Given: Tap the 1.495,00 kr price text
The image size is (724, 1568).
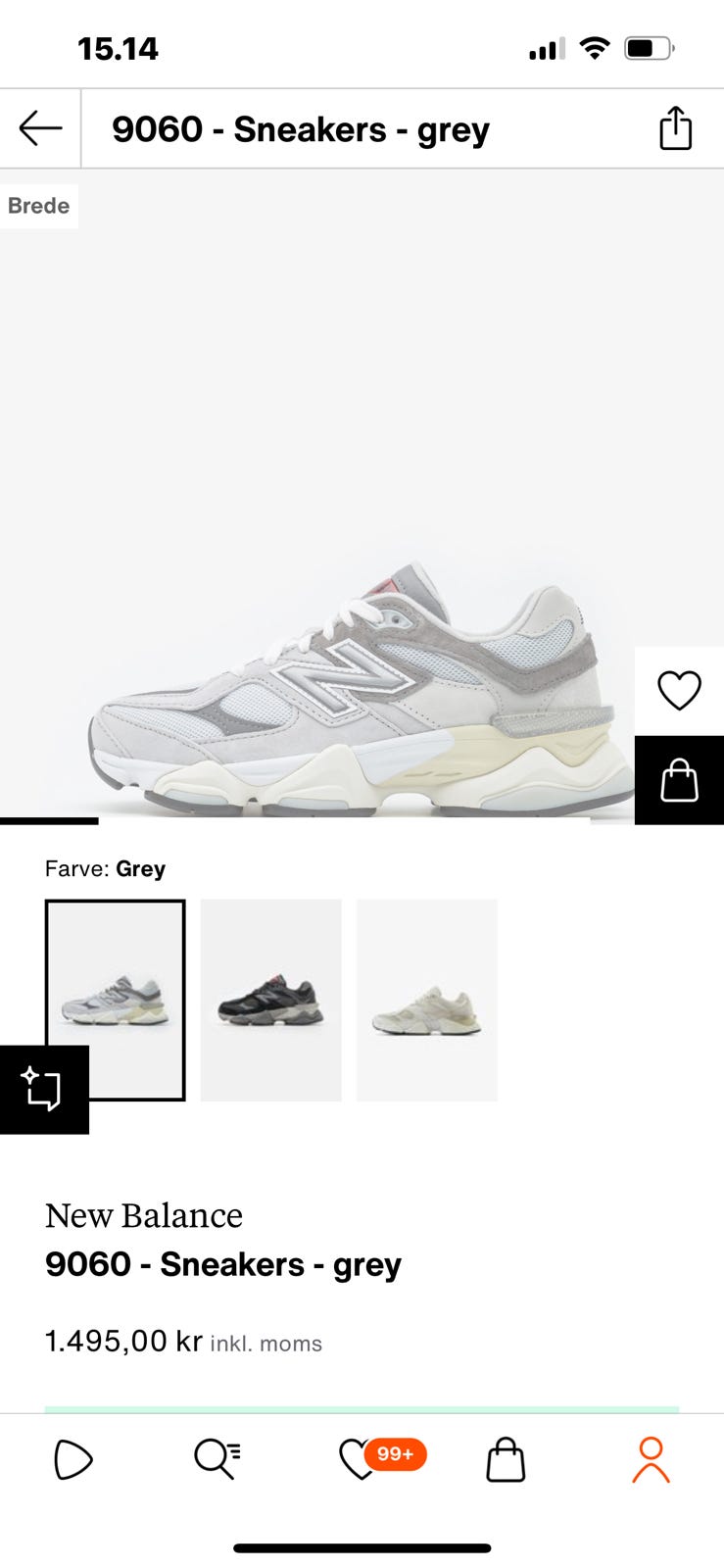Looking at the screenshot, I should coord(123,1341).
